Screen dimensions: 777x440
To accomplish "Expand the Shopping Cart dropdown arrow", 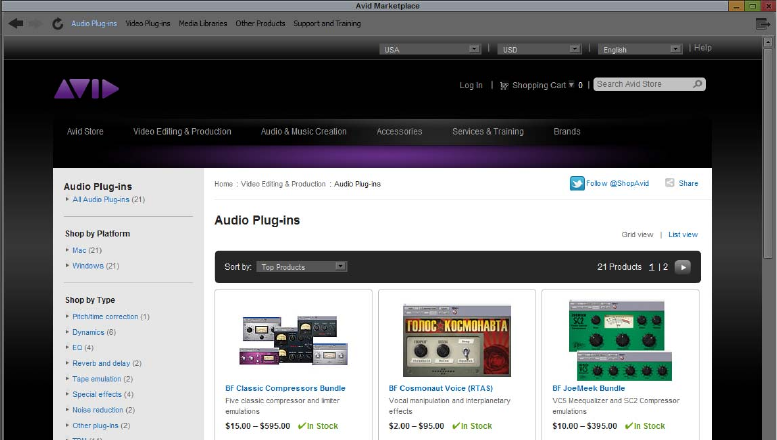I will coord(571,85).
